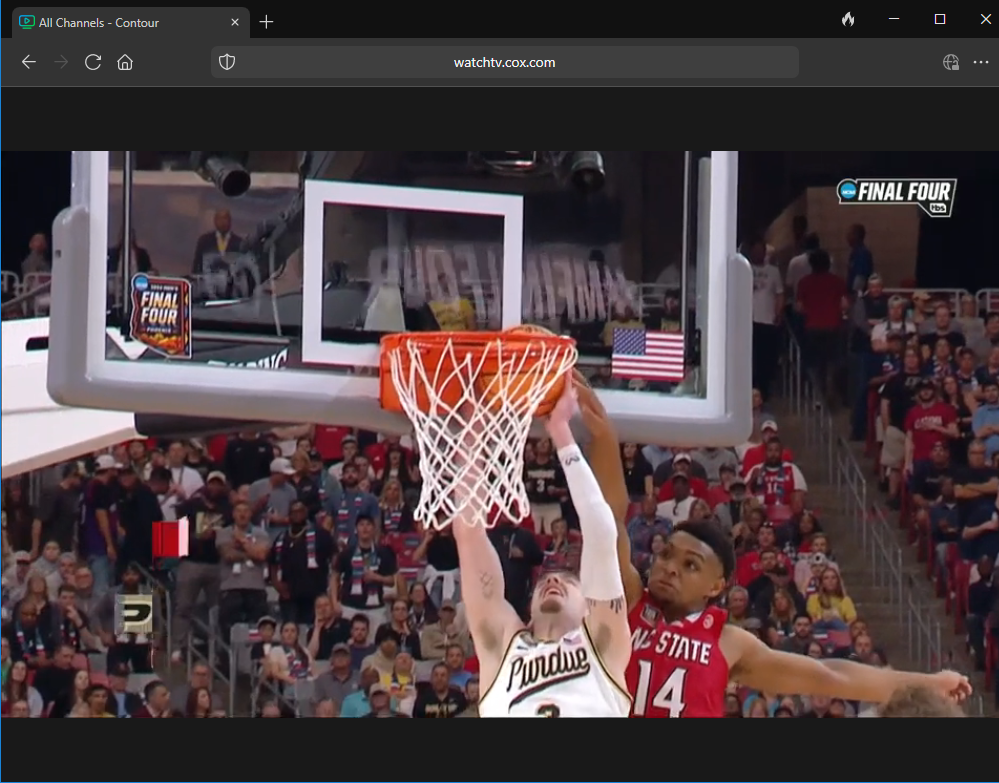
Task: Select the All Channels - Contour tab
Action: 131,22
